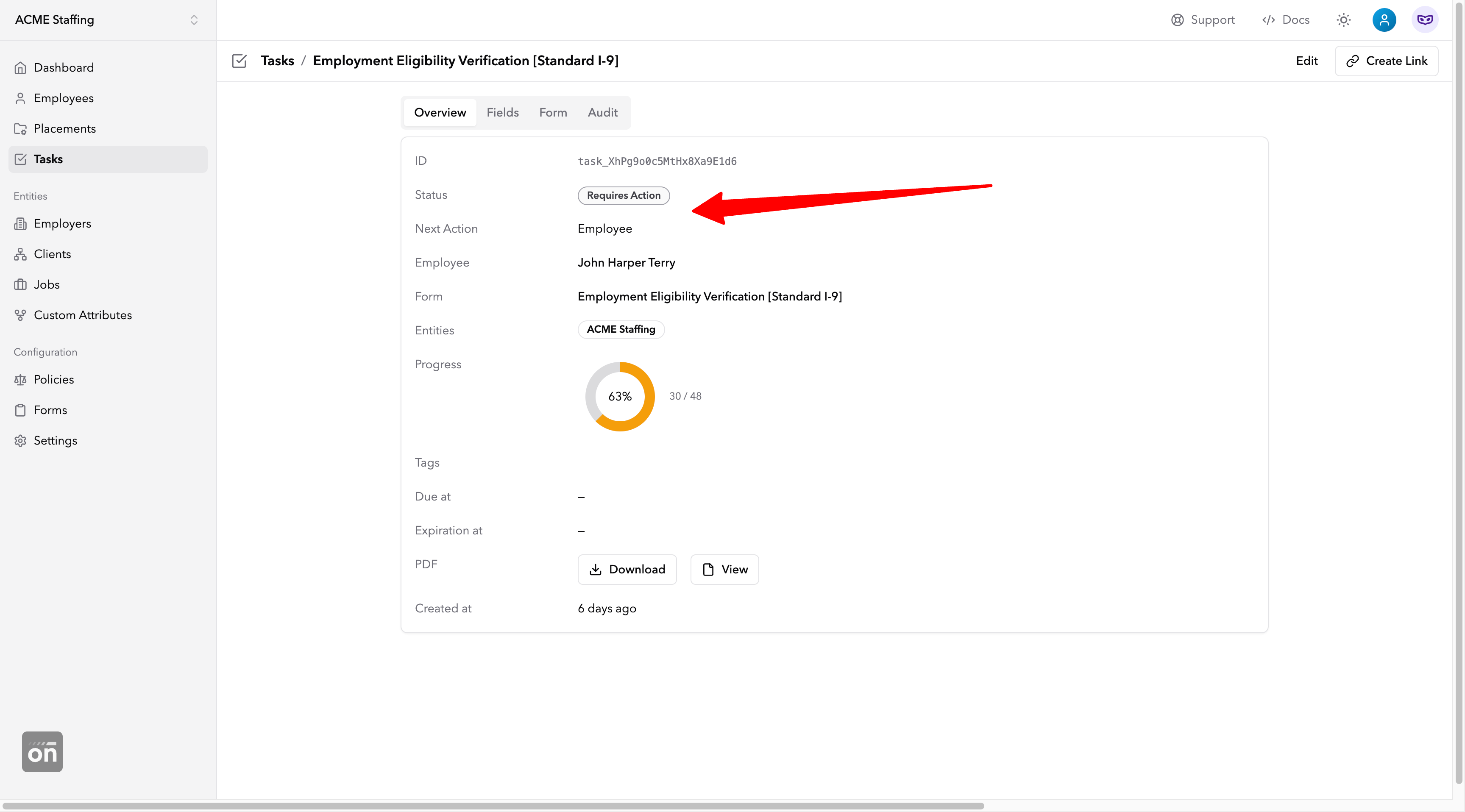Image resolution: width=1465 pixels, height=812 pixels.
Task: Expand the ACME Staffing organization switcher
Action: 194,20
